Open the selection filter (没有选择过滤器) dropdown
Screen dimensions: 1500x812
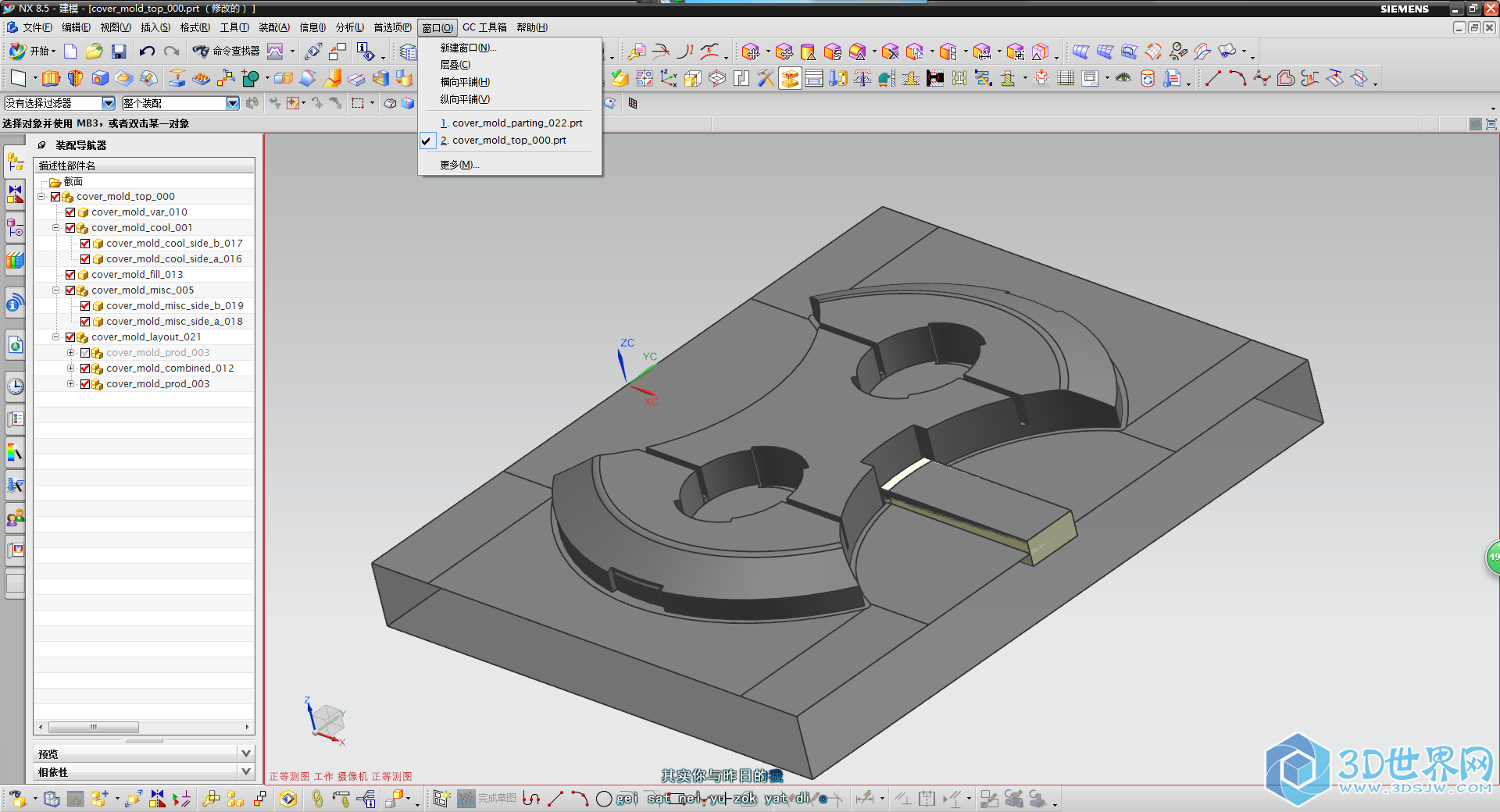point(109,103)
